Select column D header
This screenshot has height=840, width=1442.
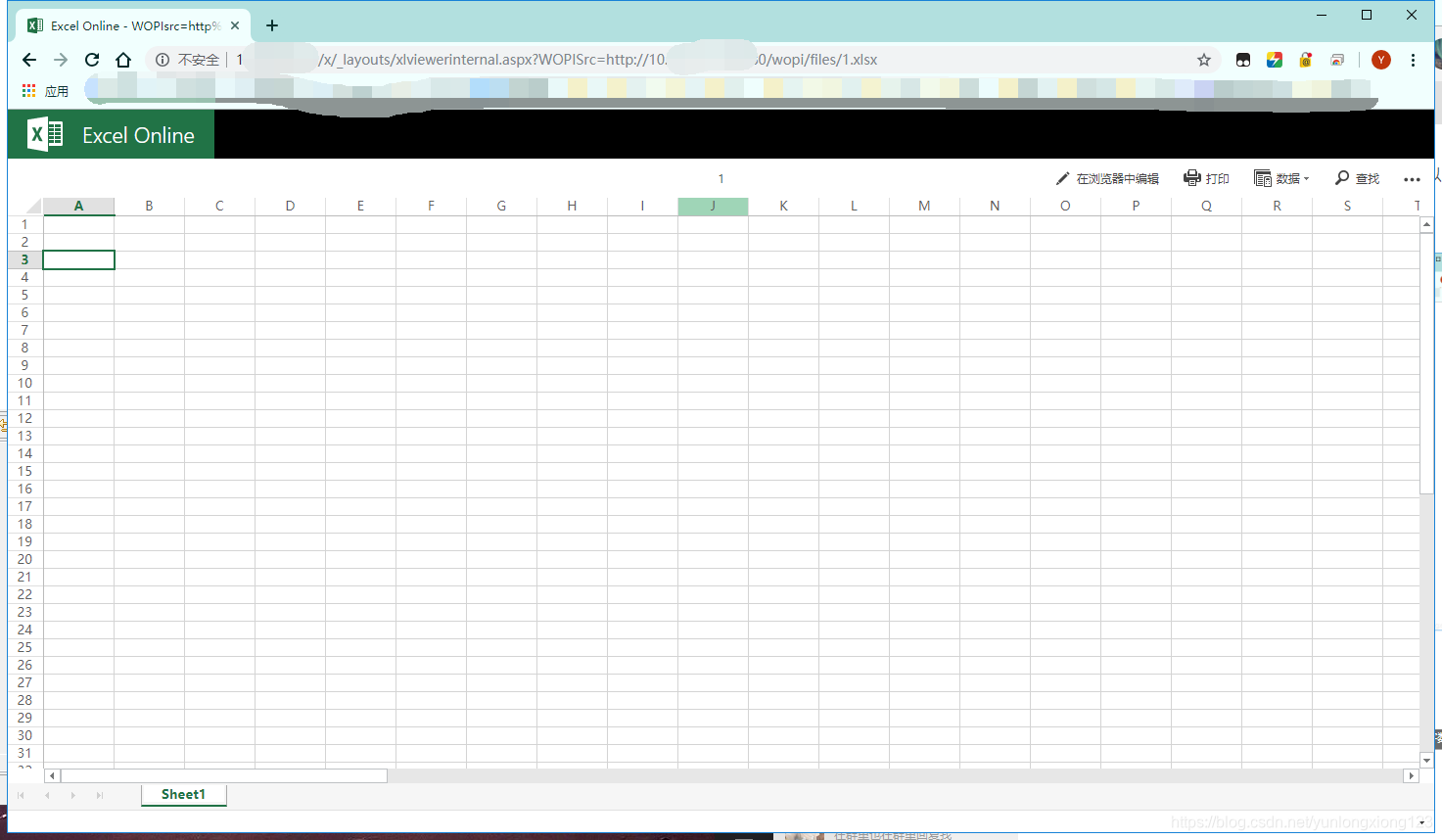click(290, 206)
